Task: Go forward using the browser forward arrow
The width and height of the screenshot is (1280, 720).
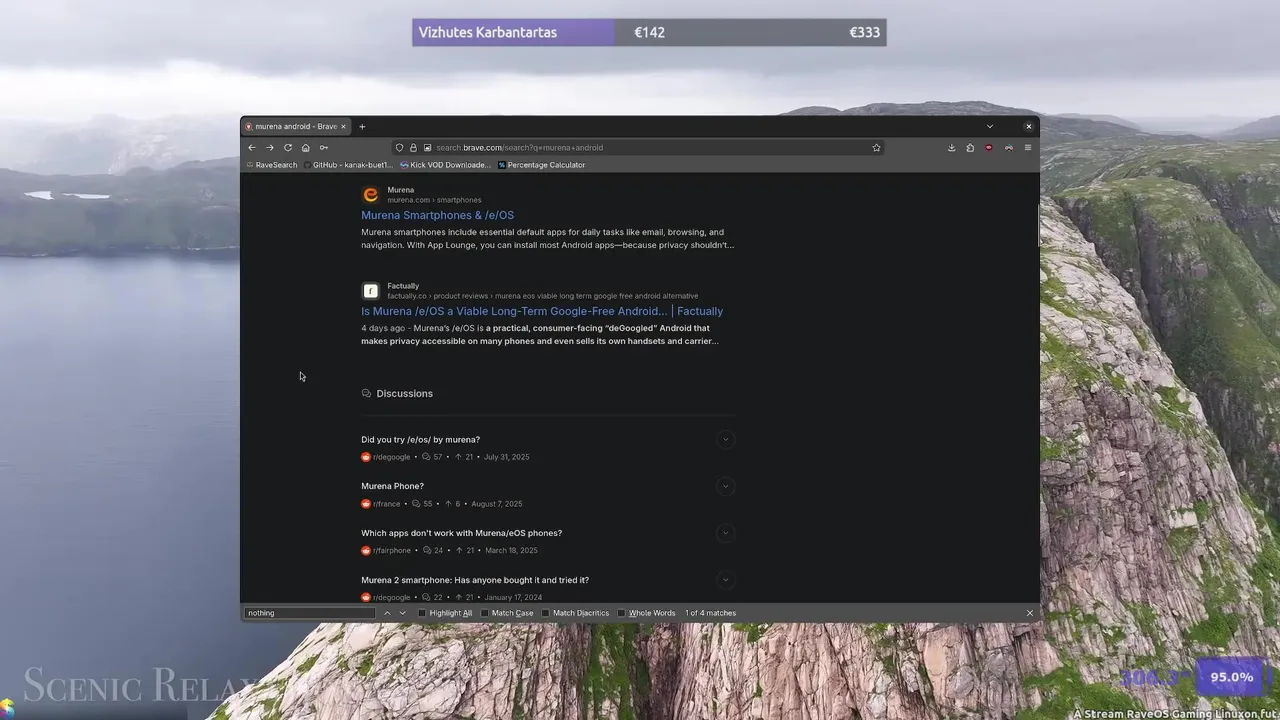Action: tap(269, 147)
